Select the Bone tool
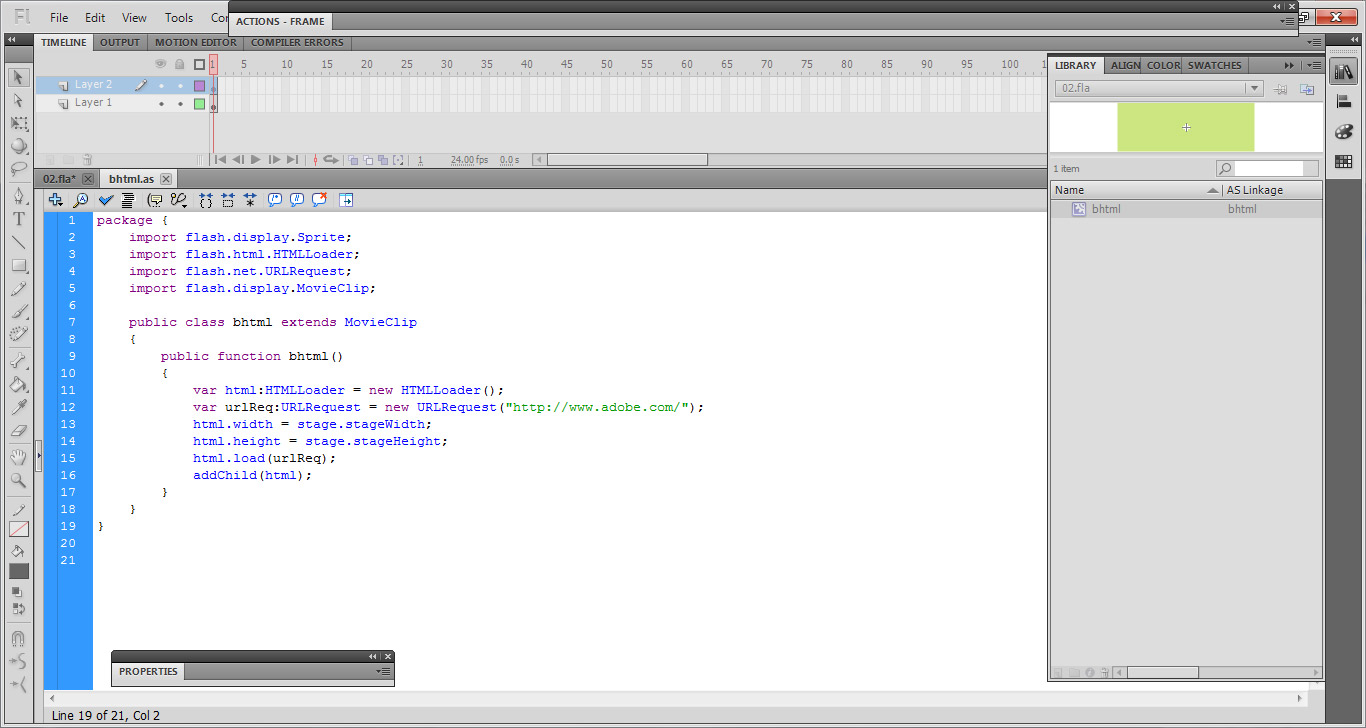The height and width of the screenshot is (728, 1366). (x=18, y=361)
